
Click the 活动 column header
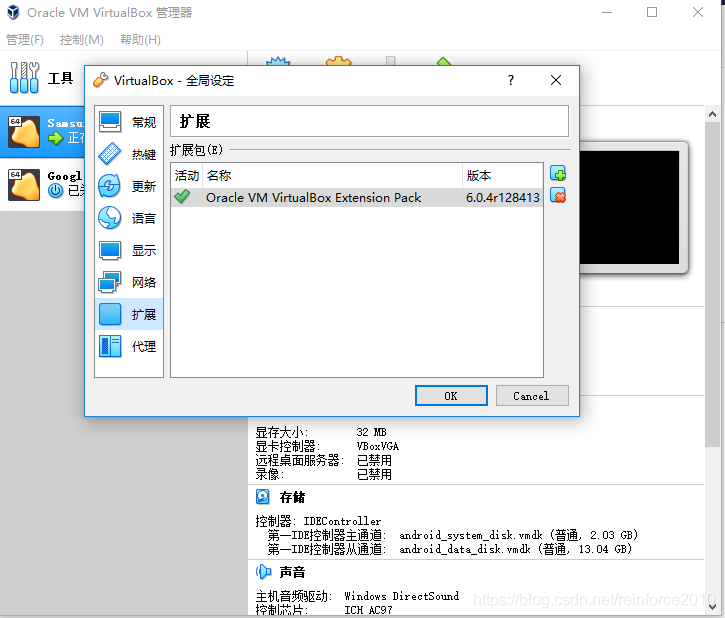pyautogui.click(x=187, y=176)
